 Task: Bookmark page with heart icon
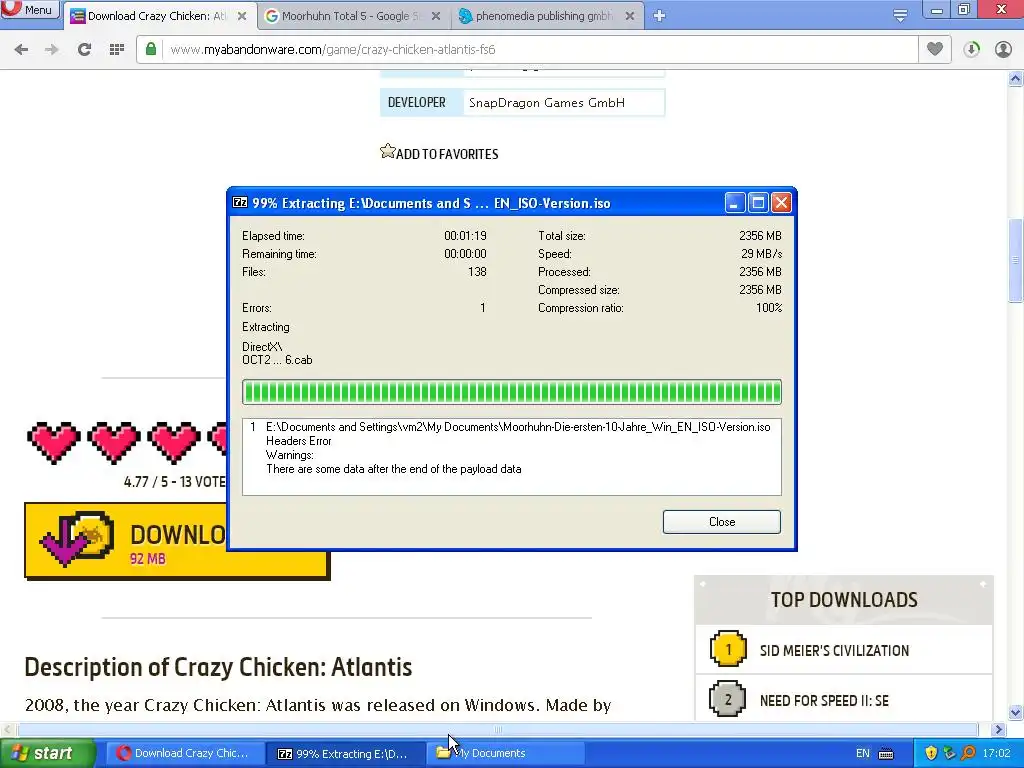point(935,50)
